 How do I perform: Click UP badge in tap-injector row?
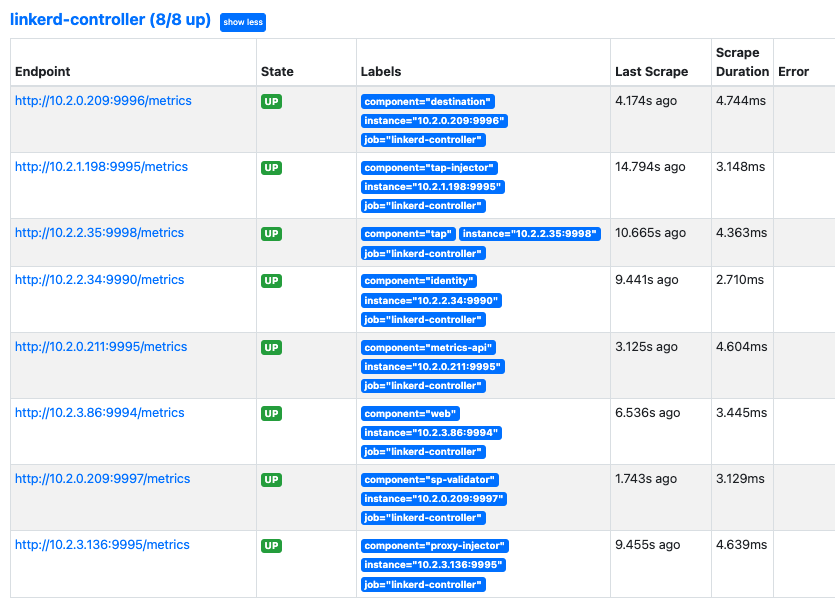pyautogui.click(x=272, y=168)
